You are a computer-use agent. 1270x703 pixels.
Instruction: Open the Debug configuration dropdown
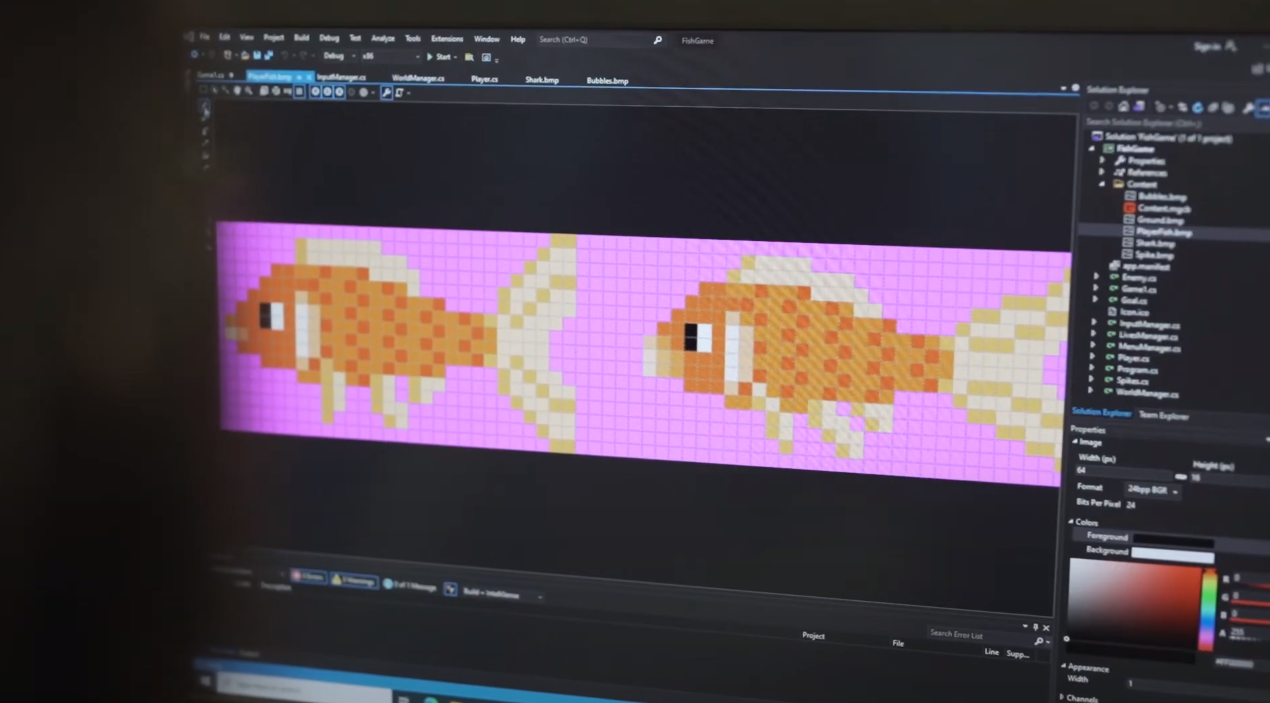340,56
